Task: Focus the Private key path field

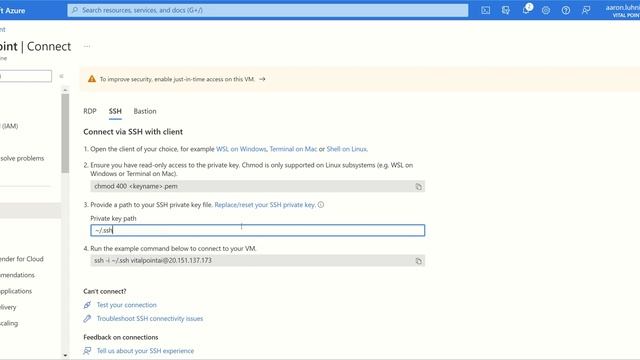Action: 258,230
